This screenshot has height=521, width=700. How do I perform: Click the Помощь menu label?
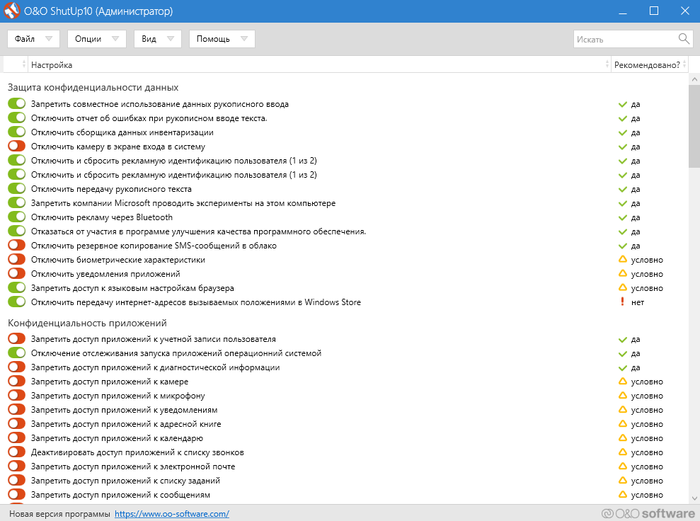pos(213,39)
